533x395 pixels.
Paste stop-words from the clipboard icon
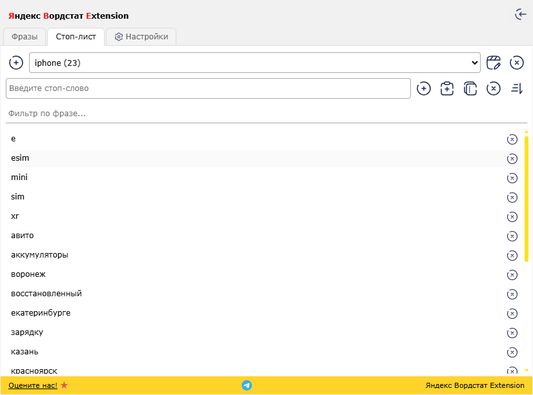coord(447,88)
